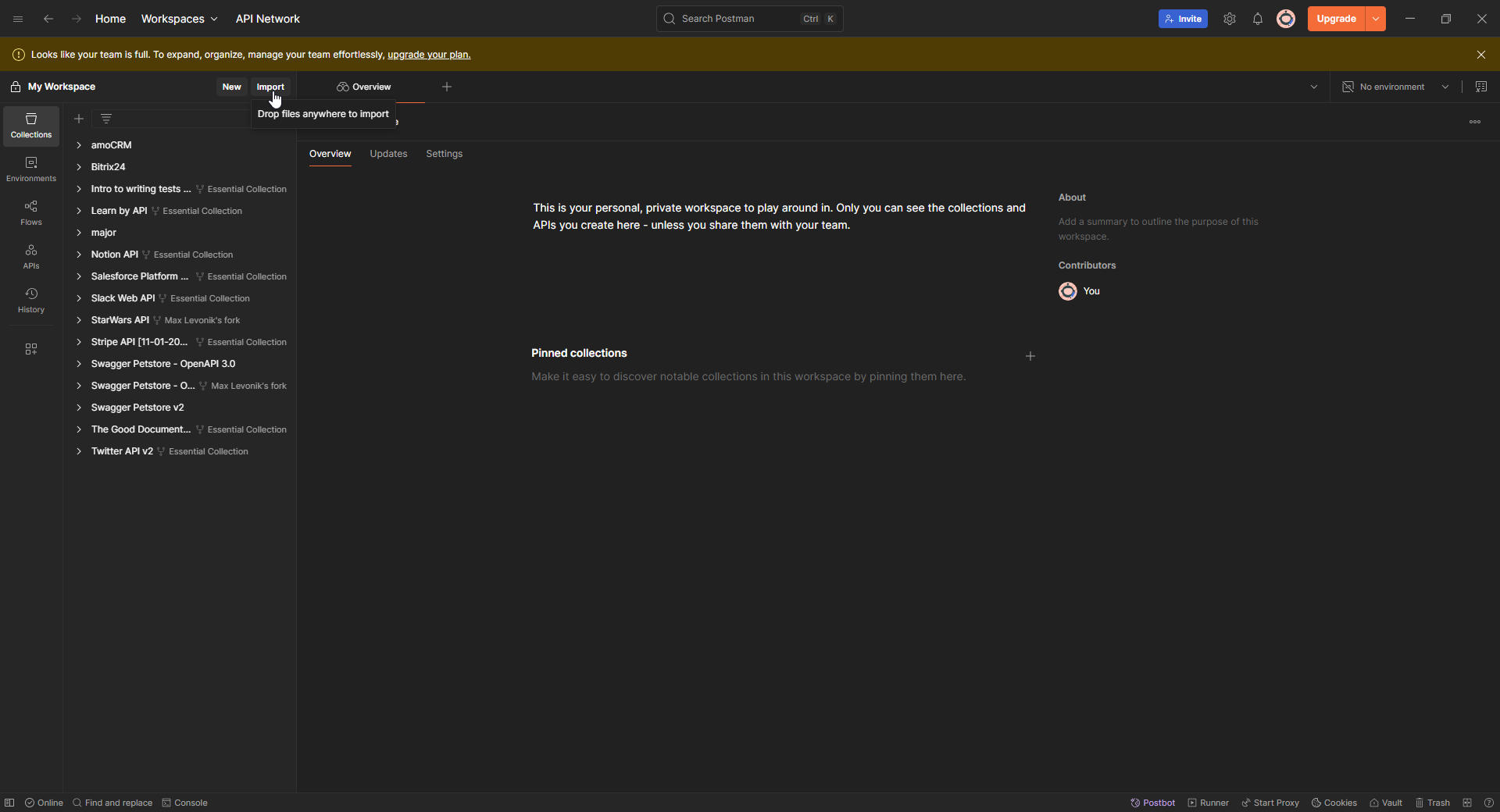This screenshot has width=1500, height=812.
Task: Open the Vault
Action: point(1386,803)
